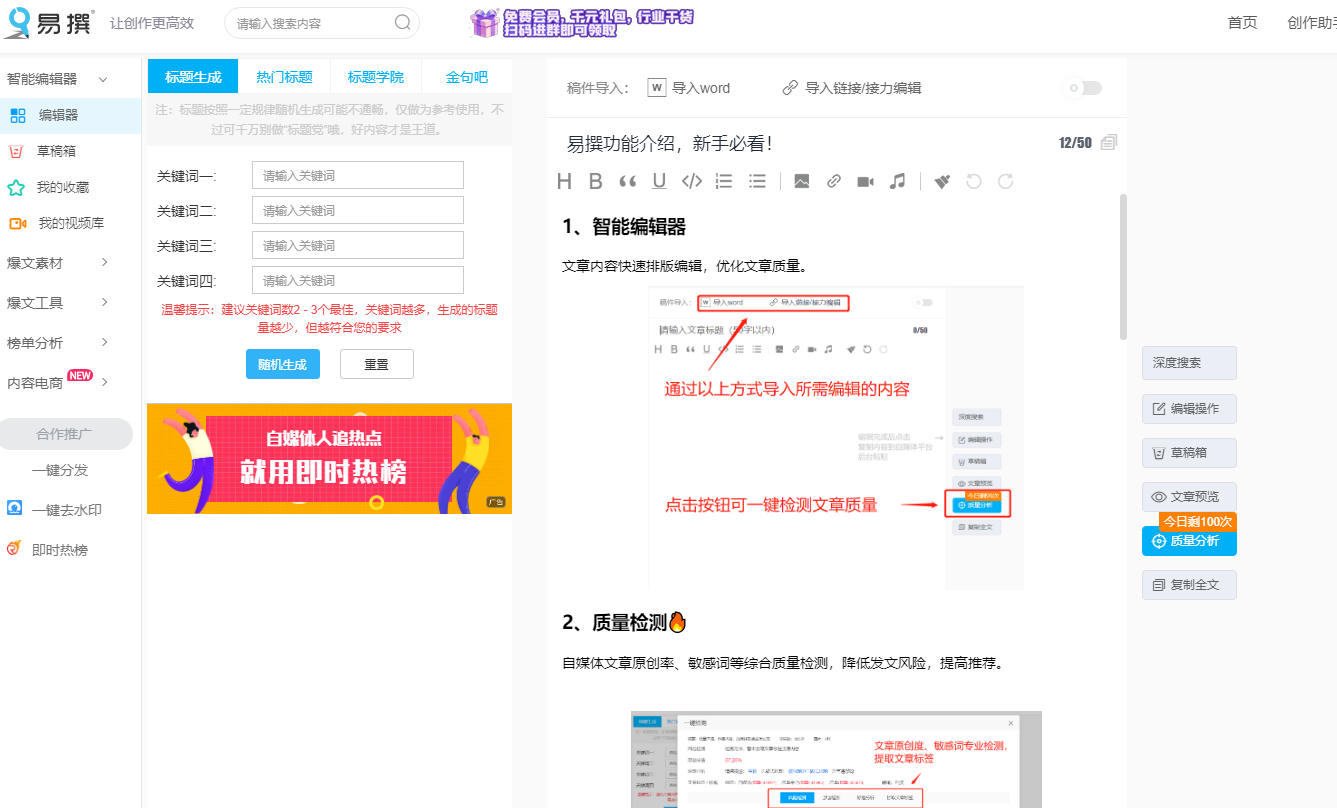Click the undo arrow icon

[x=973, y=181]
